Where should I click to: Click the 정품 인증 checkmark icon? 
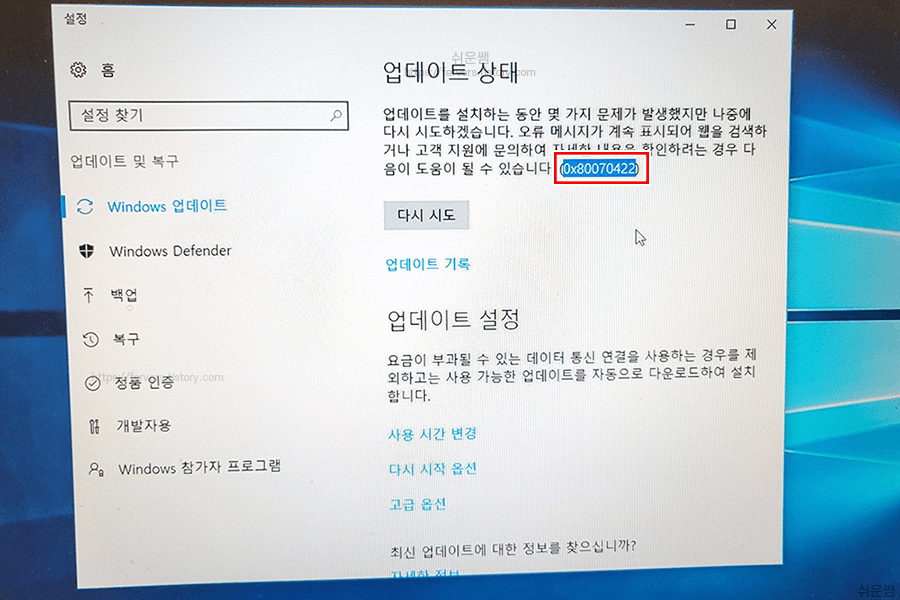click(x=93, y=383)
